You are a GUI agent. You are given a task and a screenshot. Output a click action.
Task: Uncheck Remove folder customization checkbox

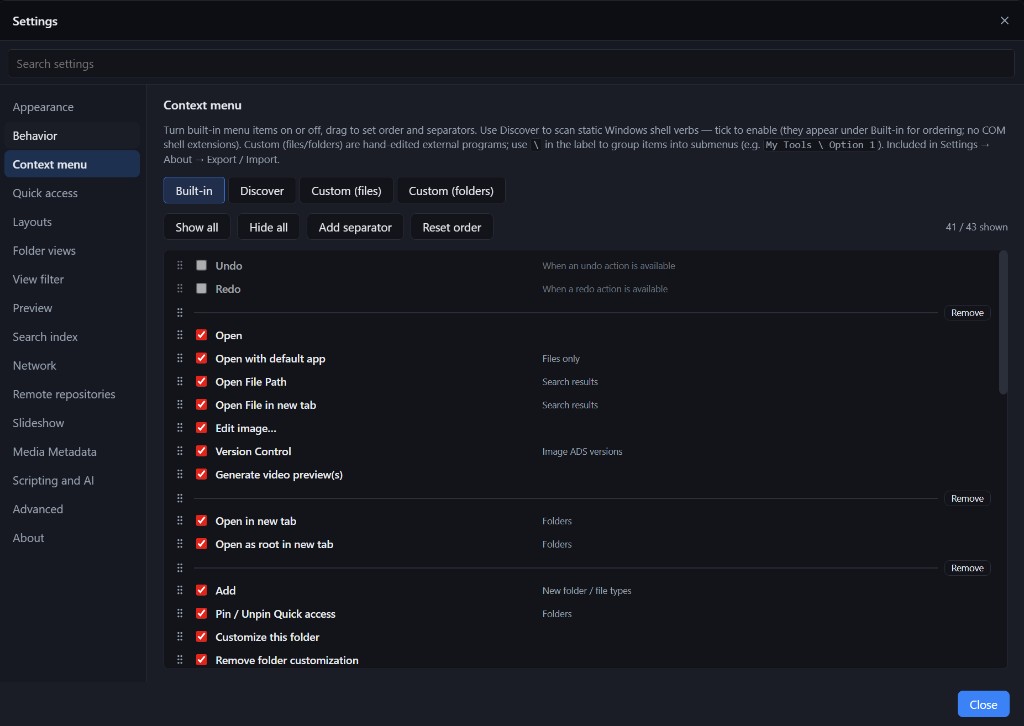point(201,659)
